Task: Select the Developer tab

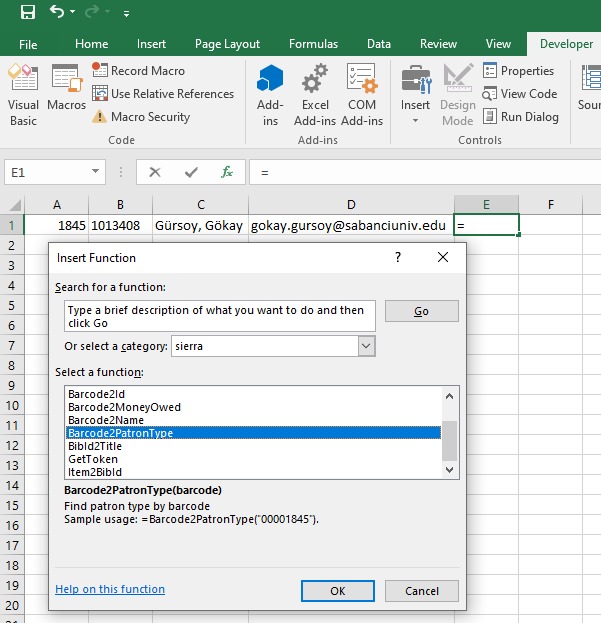Action: pyautogui.click(x=566, y=44)
